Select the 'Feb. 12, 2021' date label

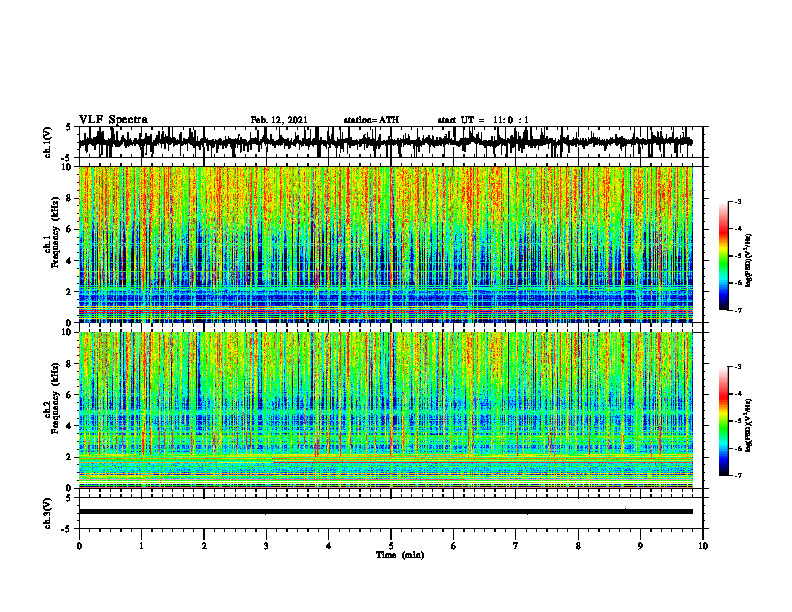[x=279, y=120]
